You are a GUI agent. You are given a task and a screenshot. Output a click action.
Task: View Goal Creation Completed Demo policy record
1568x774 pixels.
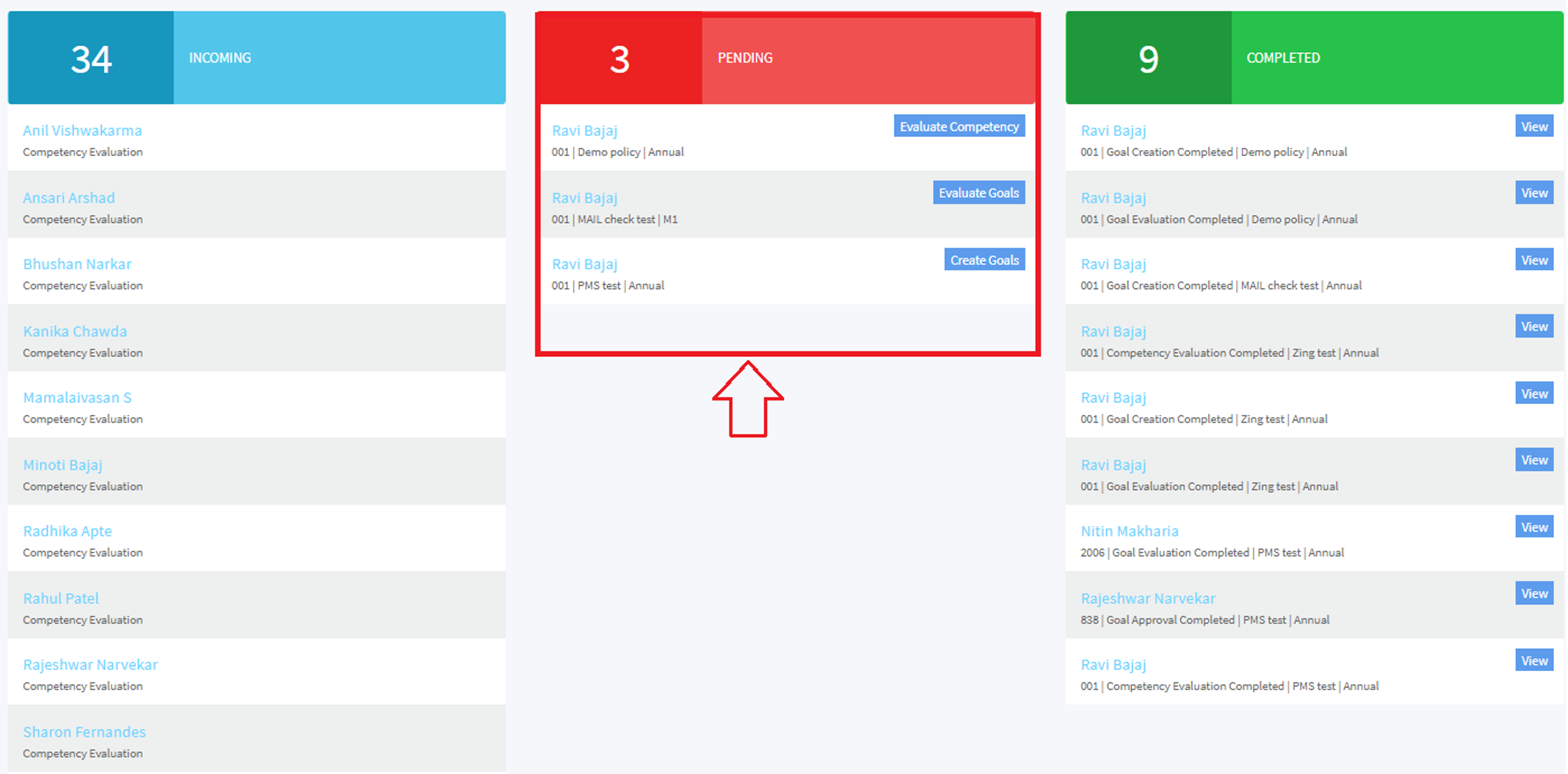pyautogui.click(x=1533, y=127)
